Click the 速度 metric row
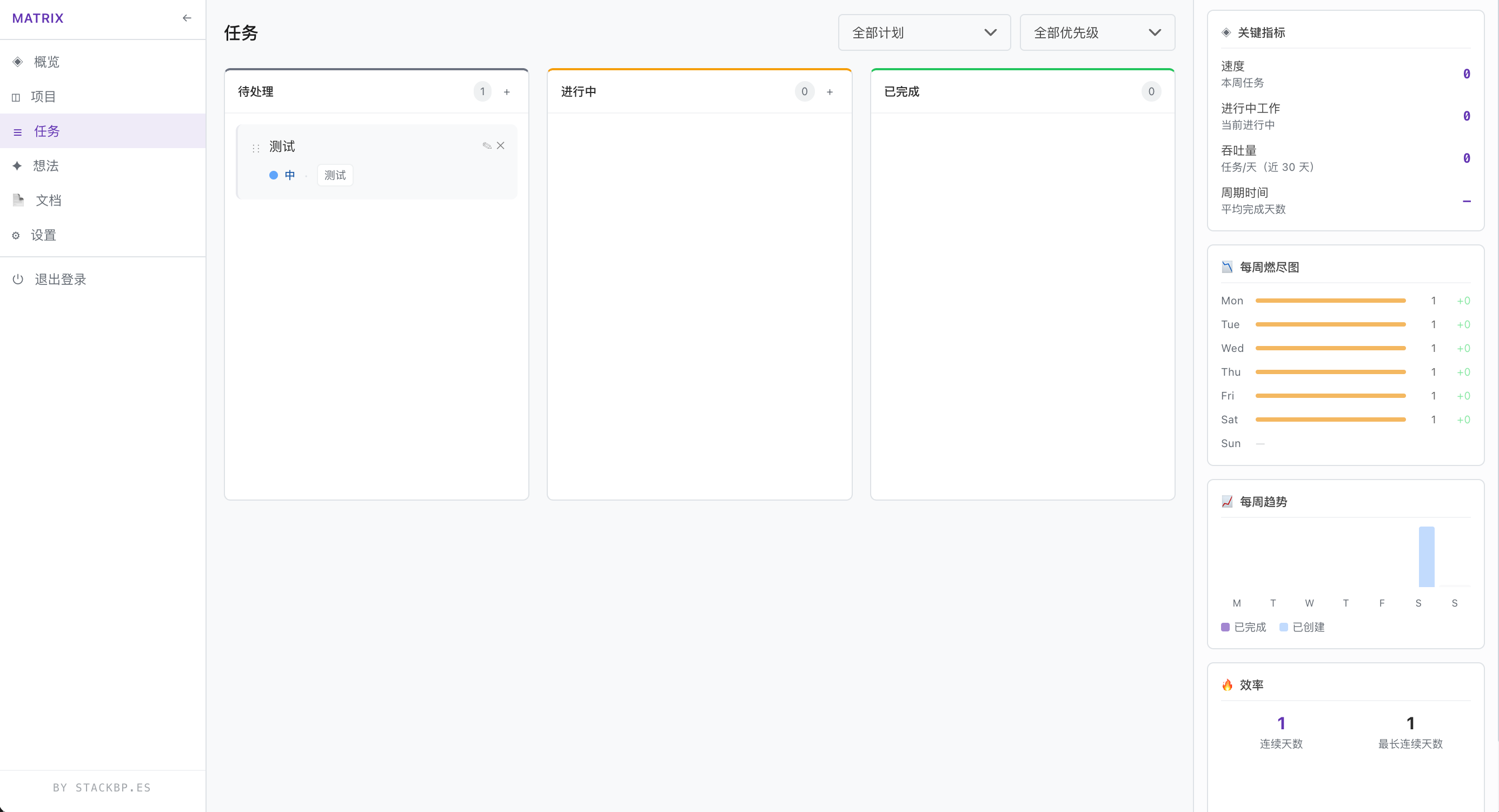The image size is (1499, 812). [x=1345, y=74]
